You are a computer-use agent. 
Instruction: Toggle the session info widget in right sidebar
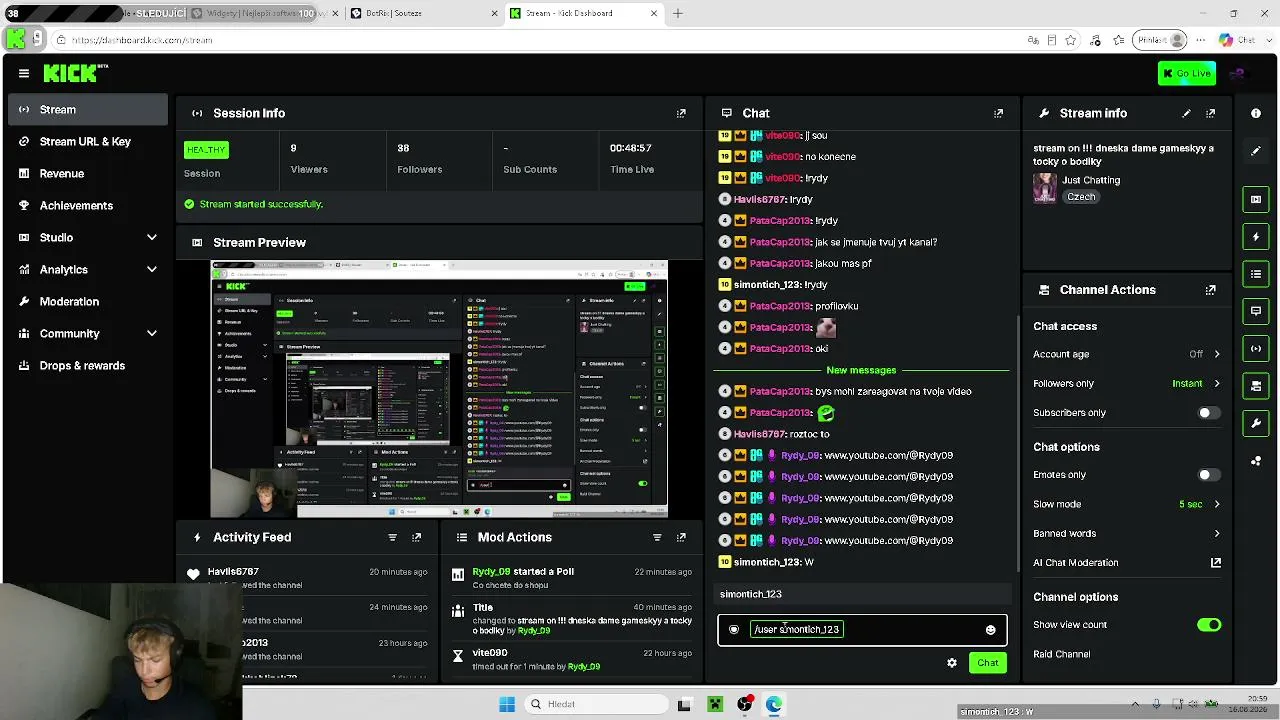coord(1256,348)
